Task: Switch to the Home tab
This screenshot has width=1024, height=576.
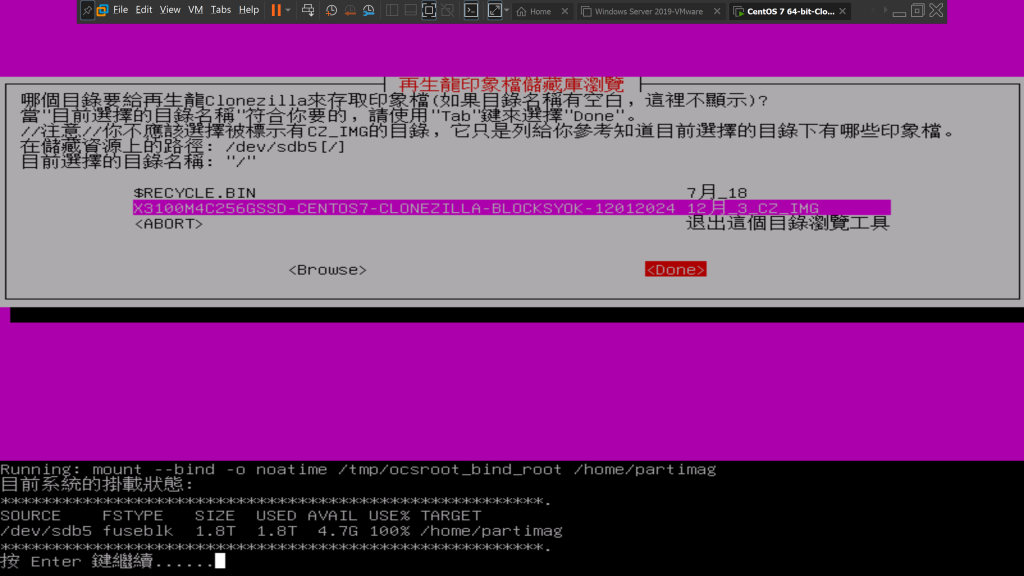Action: (540, 11)
